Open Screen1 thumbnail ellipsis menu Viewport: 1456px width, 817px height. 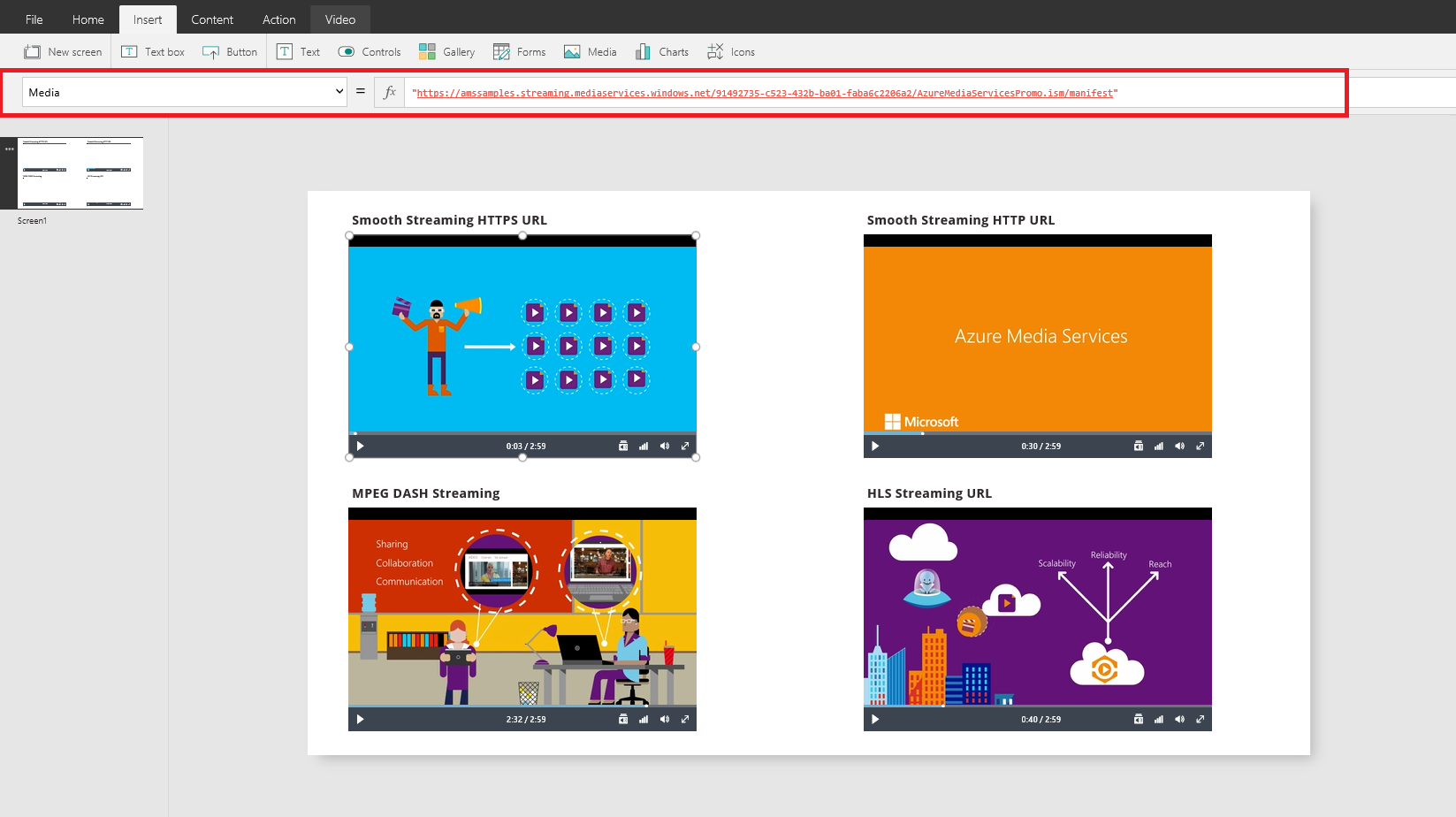click(x=10, y=149)
